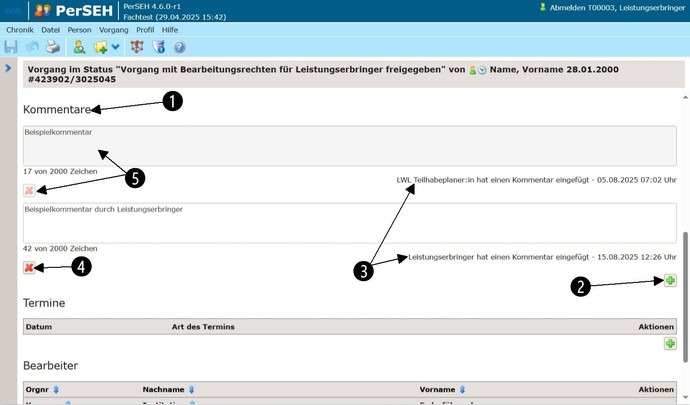Sort Bearbeiter table by Nachname
This screenshot has width=690, height=405.
(x=191, y=390)
